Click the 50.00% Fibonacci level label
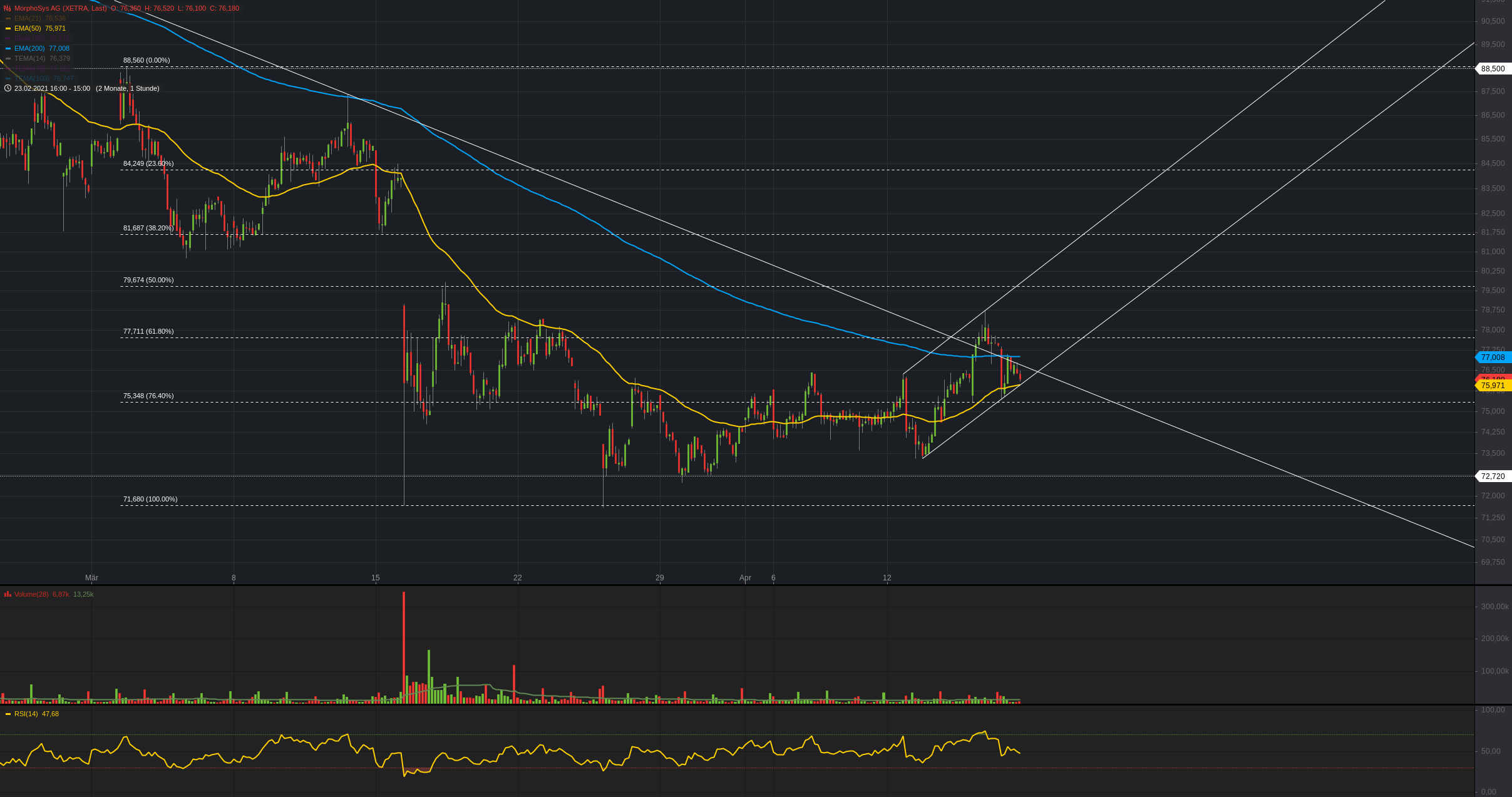 pyautogui.click(x=148, y=280)
